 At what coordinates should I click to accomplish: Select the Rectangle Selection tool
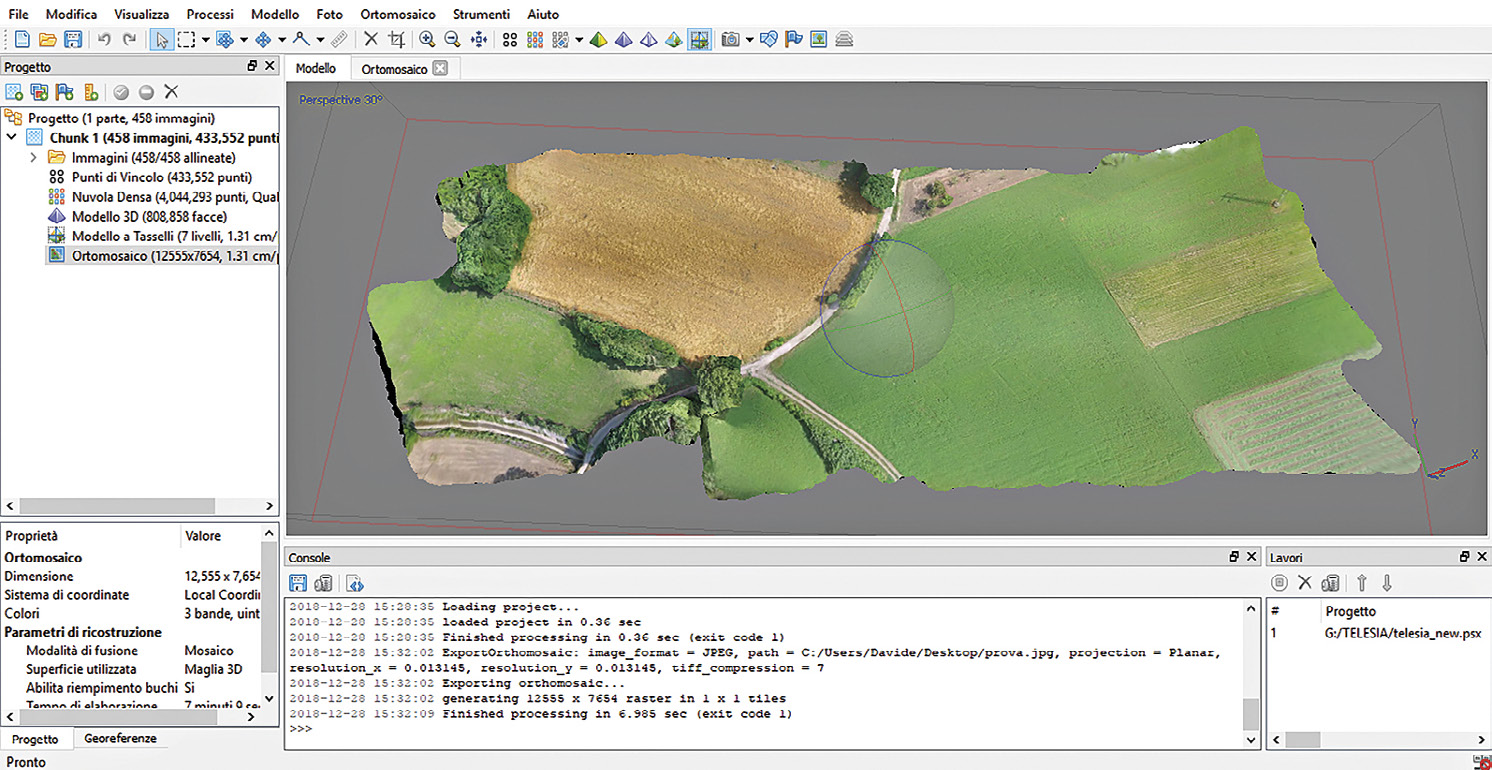186,40
